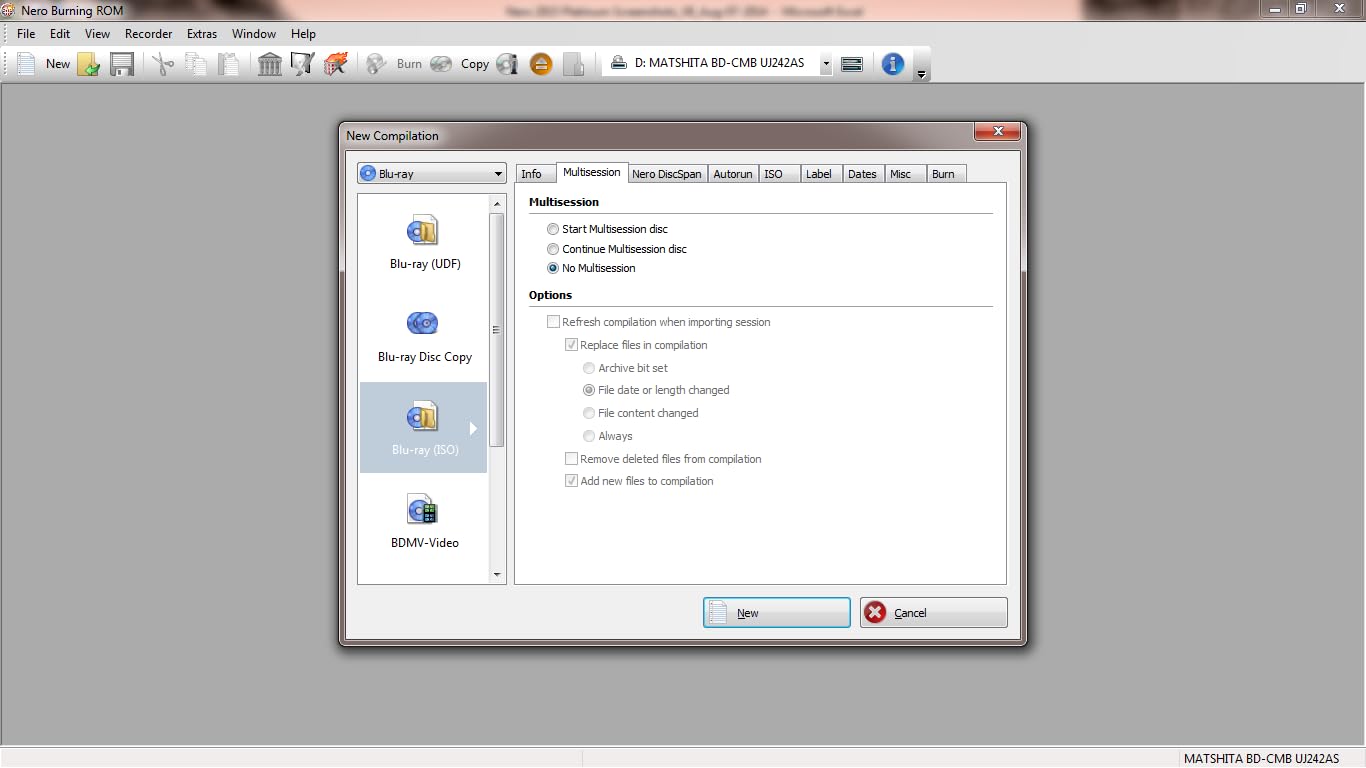Switch to the Burn tab
The image size is (1366, 768).
(947, 174)
